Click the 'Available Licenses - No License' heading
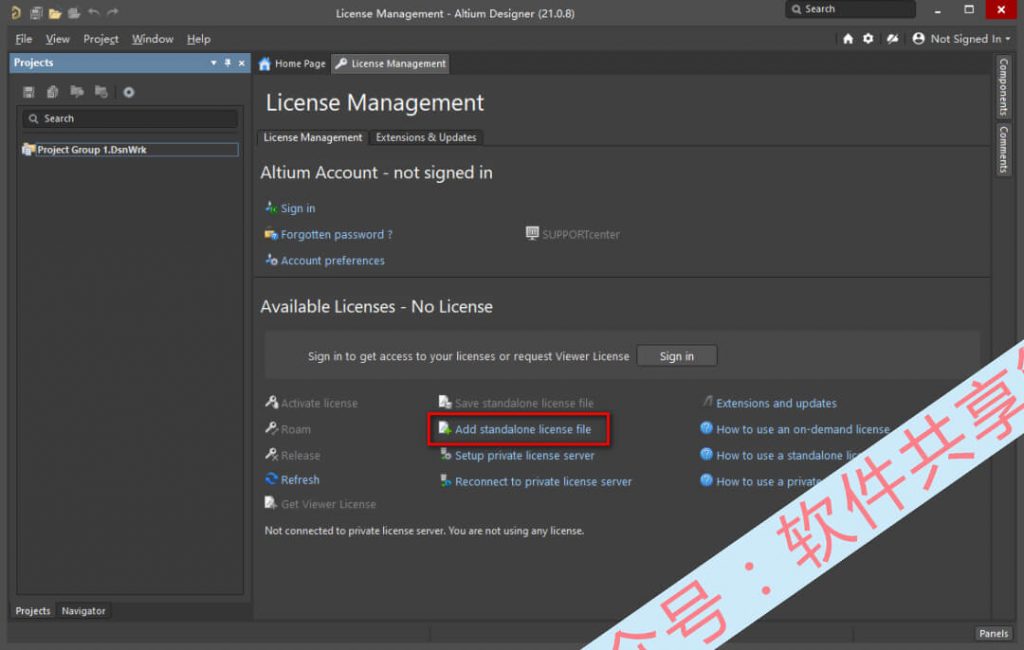 point(376,306)
